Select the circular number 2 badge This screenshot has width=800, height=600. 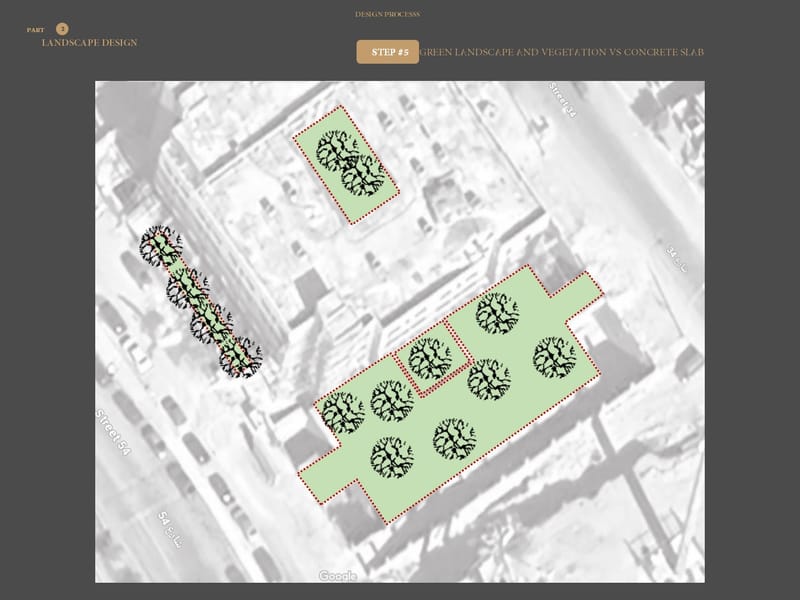tap(62, 30)
